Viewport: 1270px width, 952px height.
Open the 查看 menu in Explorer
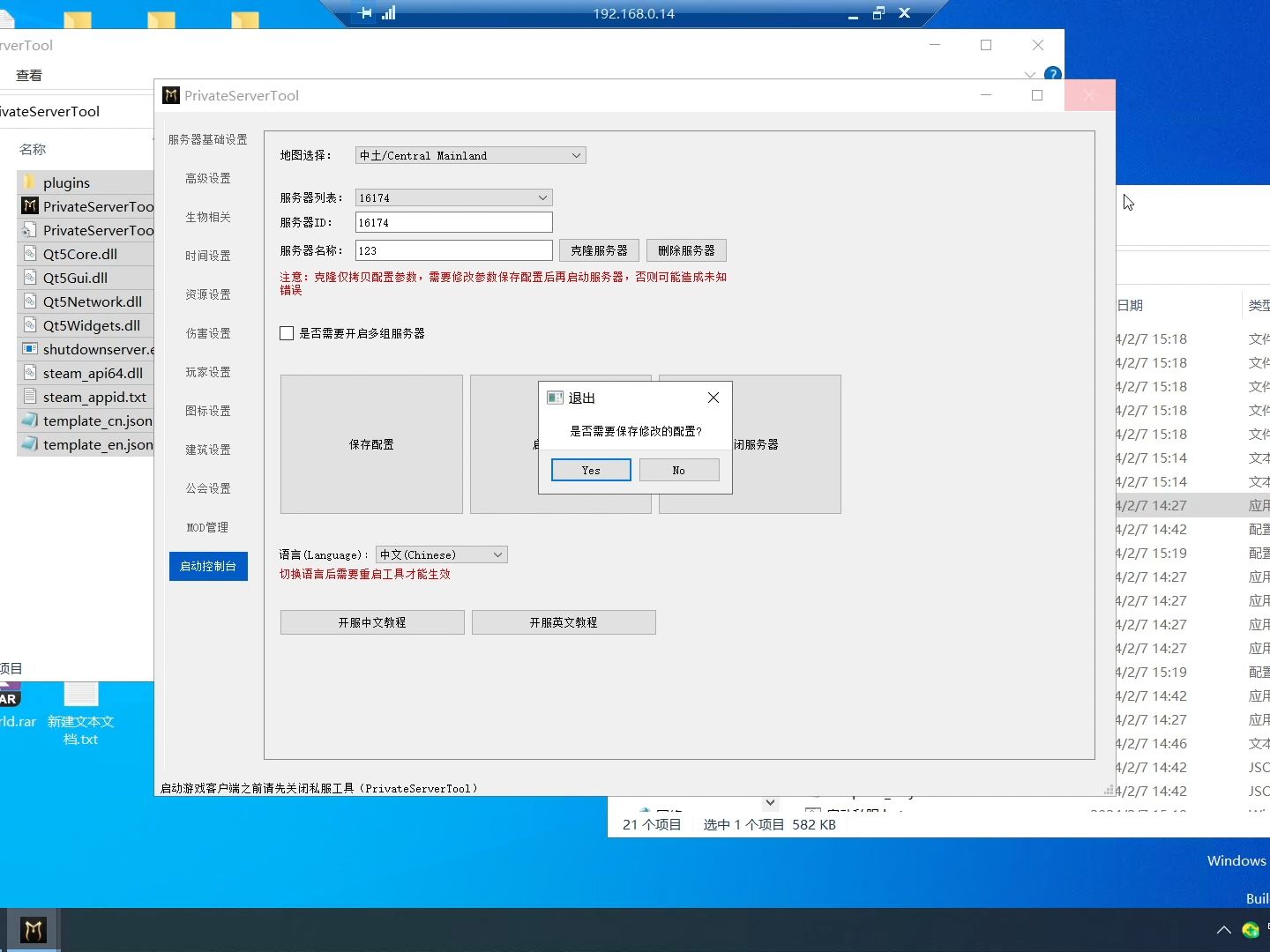point(29,75)
